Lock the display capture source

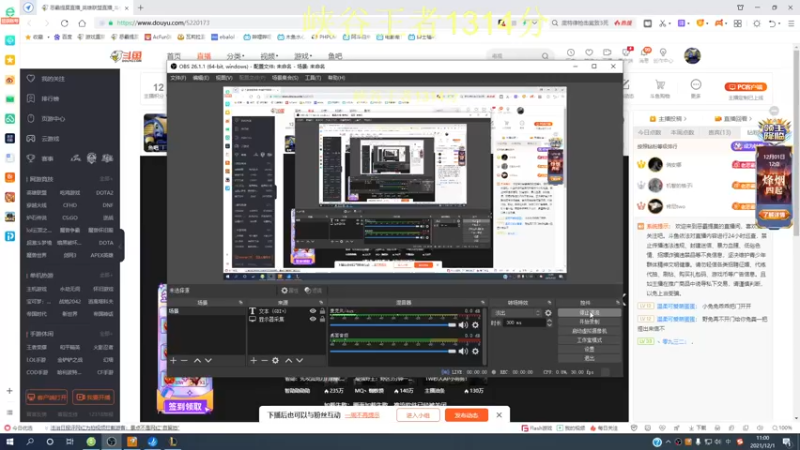(x=322, y=319)
